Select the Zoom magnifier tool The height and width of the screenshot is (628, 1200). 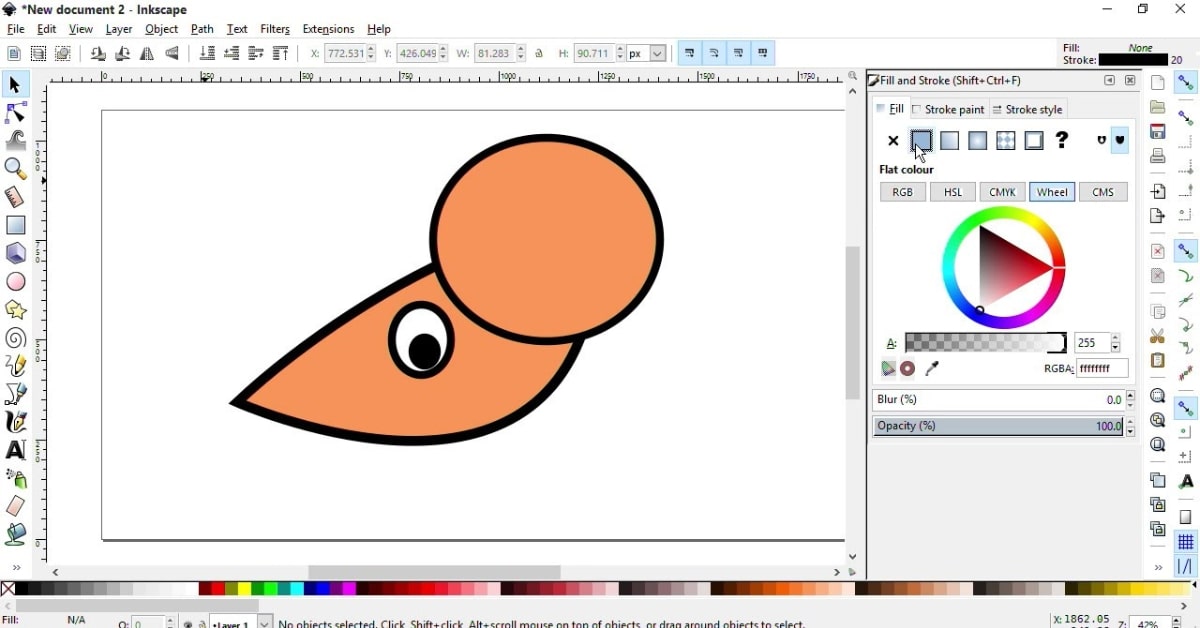15,169
